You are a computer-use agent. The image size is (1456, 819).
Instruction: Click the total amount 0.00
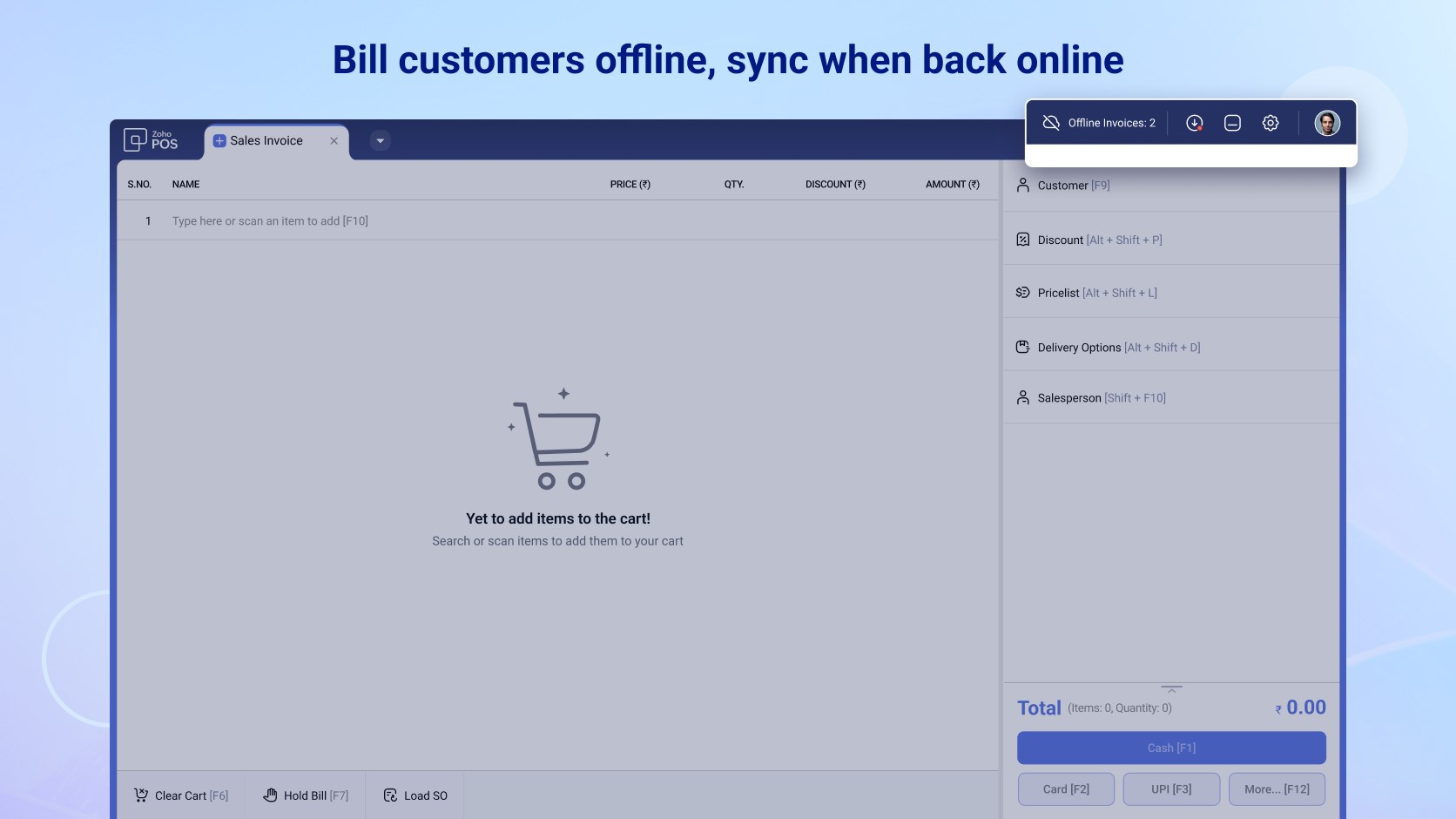[1300, 707]
